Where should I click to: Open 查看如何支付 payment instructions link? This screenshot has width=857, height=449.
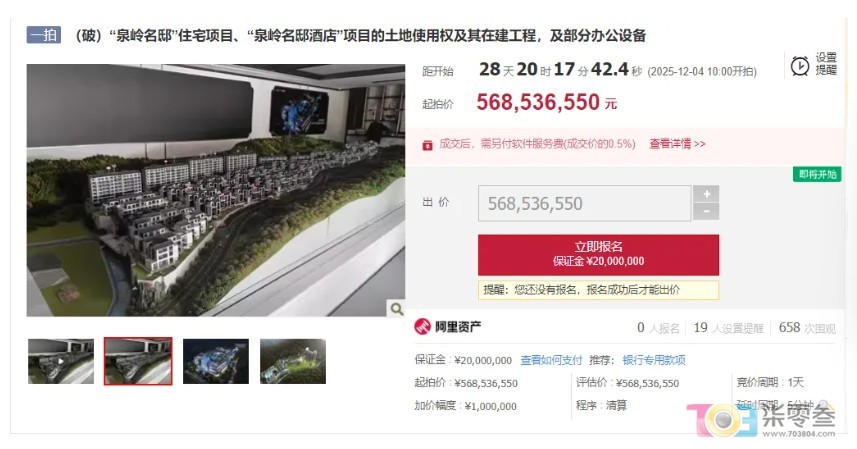coord(551,360)
